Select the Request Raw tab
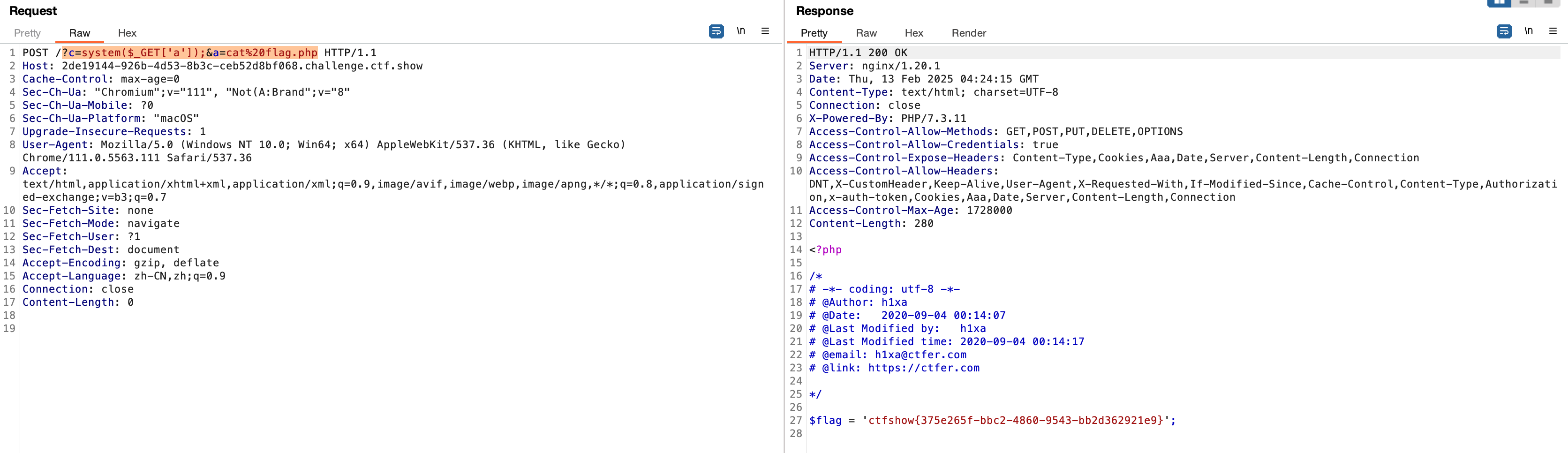The image size is (1568, 453). tap(80, 33)
